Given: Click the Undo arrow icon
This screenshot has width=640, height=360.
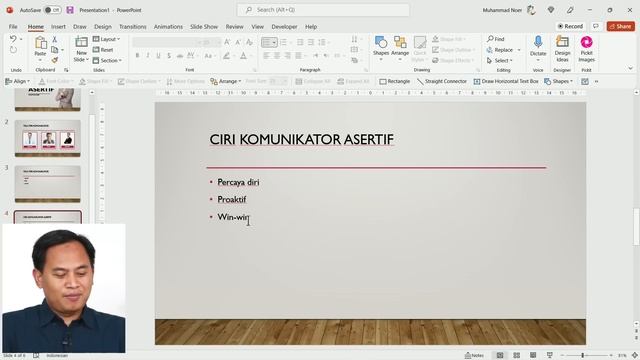Looking at the screenshot, I should [13, 39].
